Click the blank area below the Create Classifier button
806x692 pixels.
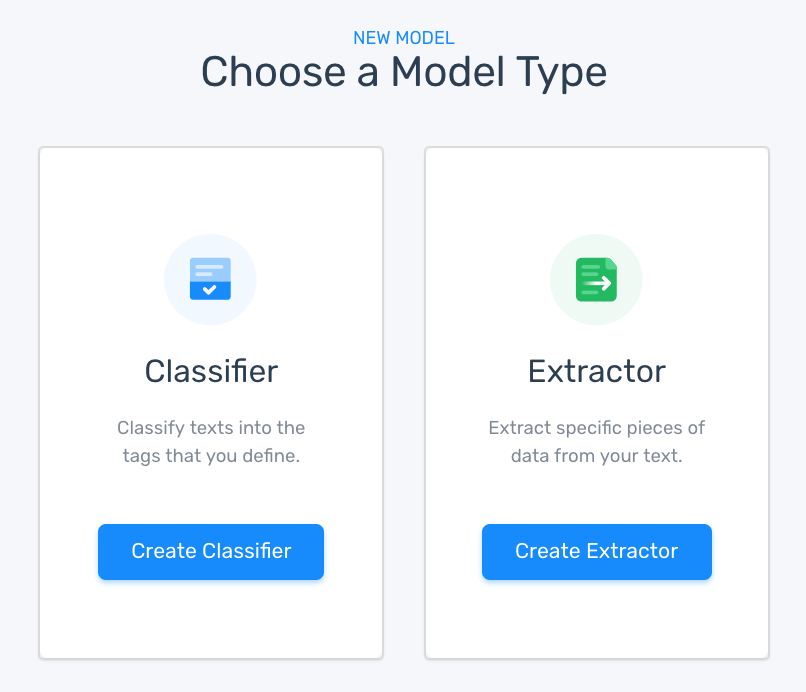coord(211,620)
